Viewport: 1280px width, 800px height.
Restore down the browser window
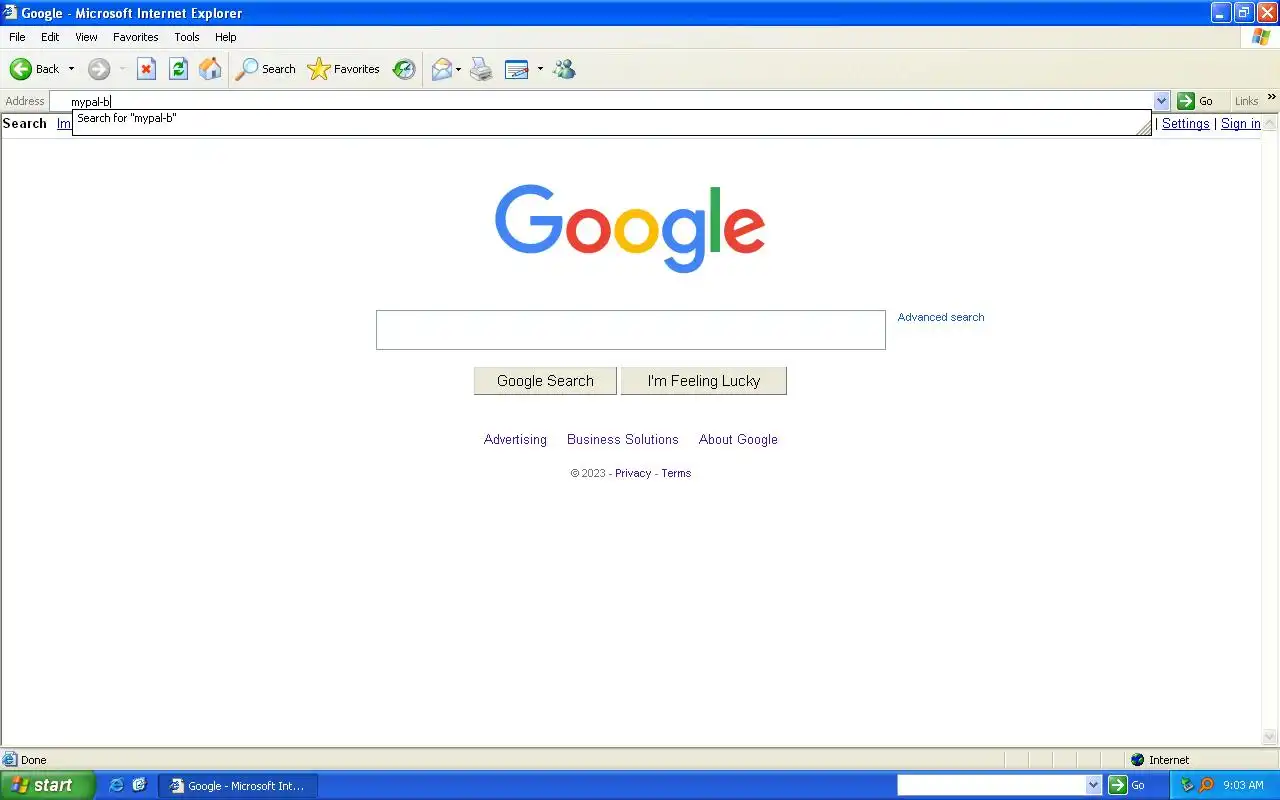(1243, 13)
